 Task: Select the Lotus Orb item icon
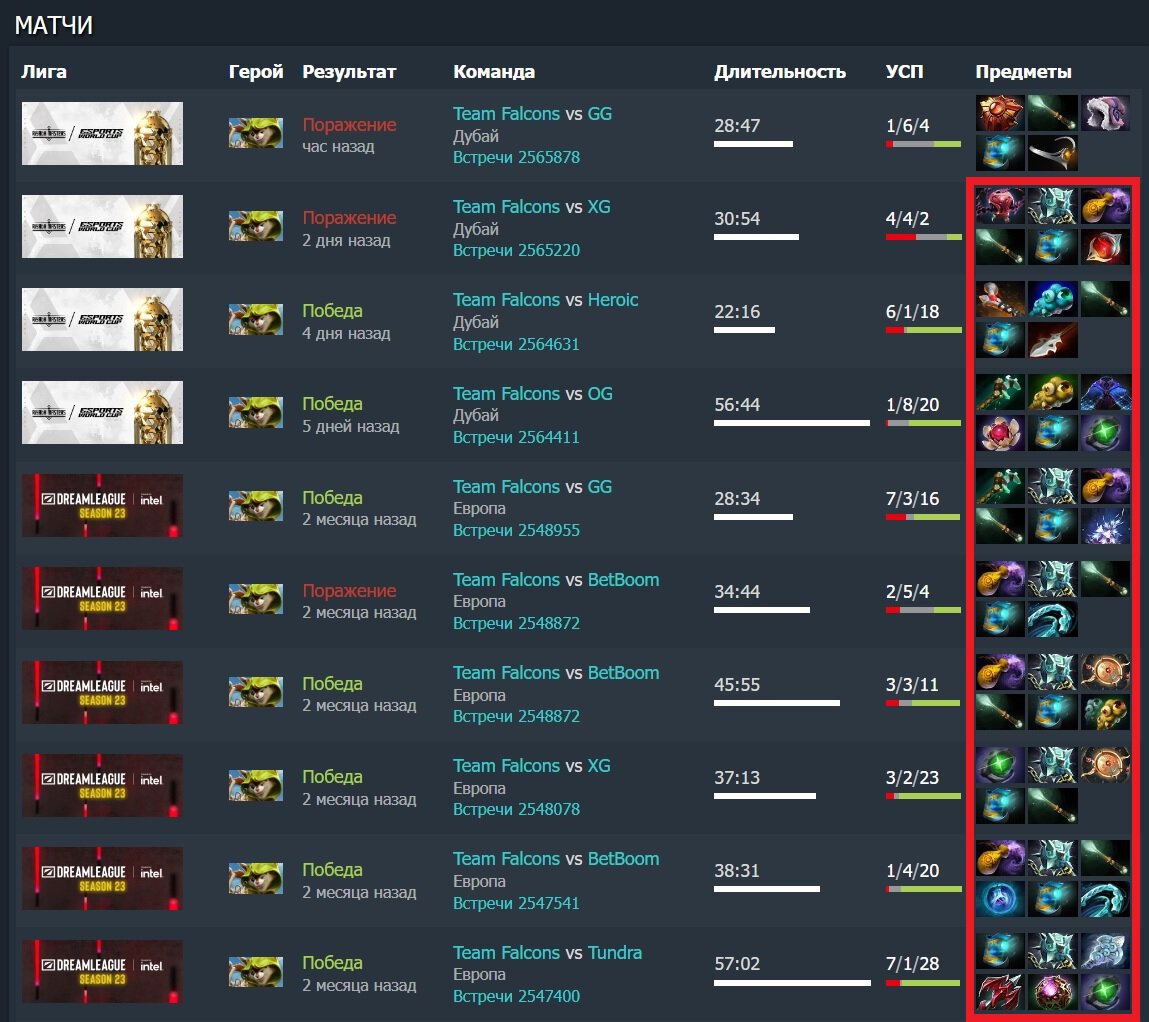point(999,432)
